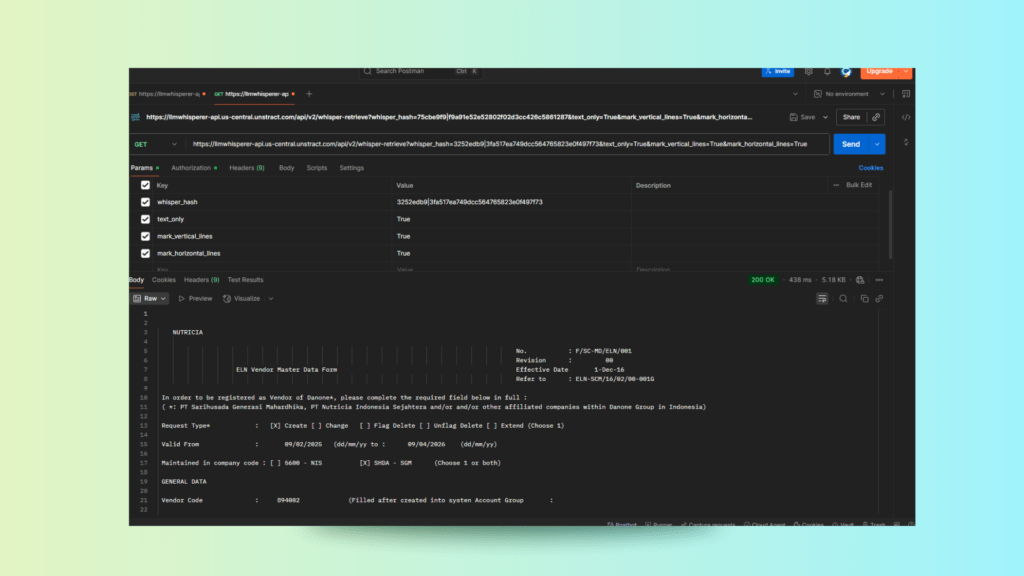Open the Test Results response tab

pyautogui.click(x=245, y=280)
